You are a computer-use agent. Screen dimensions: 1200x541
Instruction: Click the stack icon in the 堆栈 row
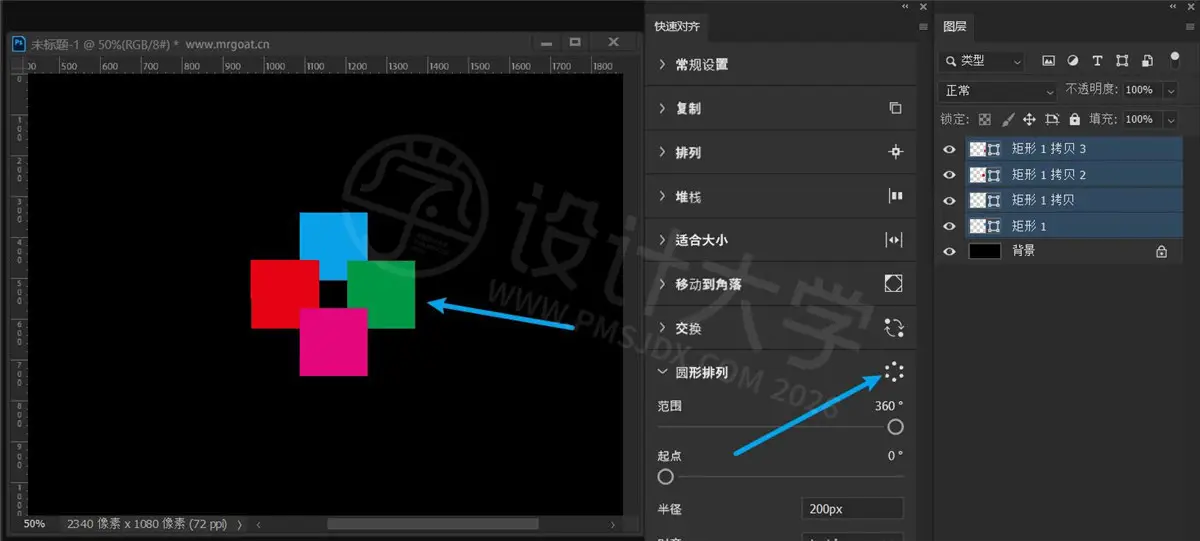click(x=895, y=196)
